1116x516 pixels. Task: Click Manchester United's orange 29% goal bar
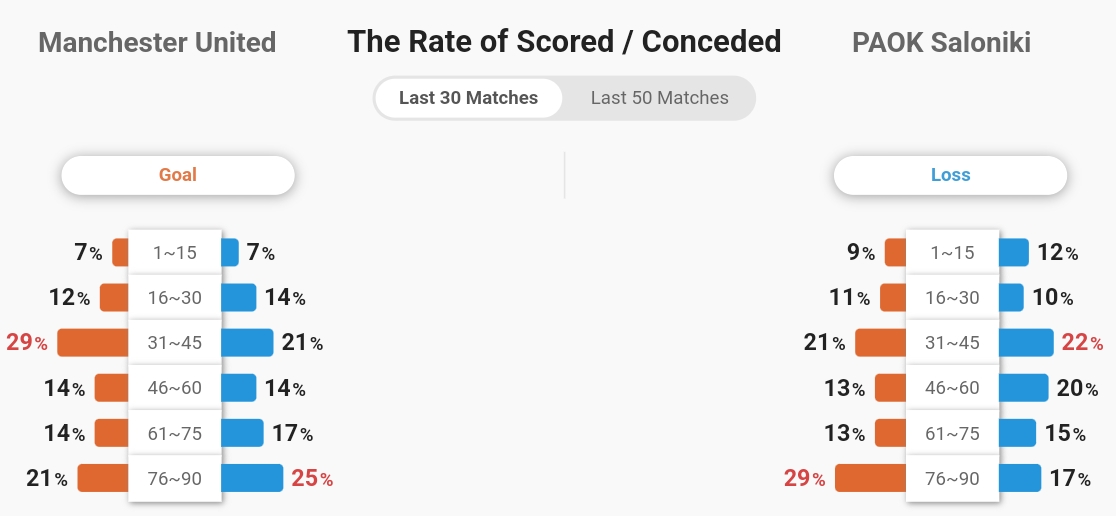click(x=93, y=343)
